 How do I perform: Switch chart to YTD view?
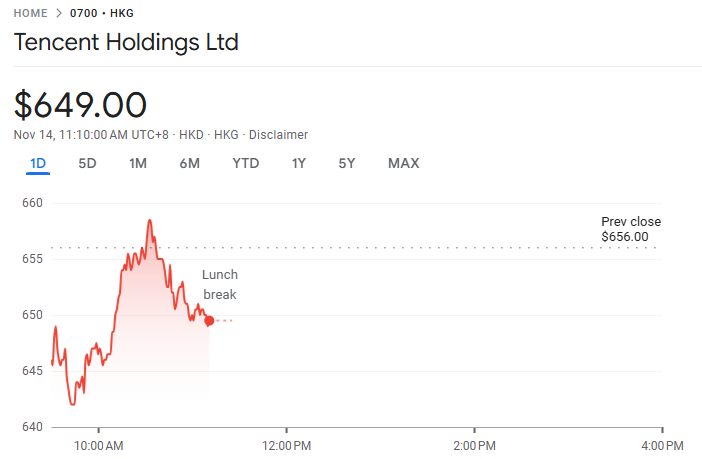245,163
